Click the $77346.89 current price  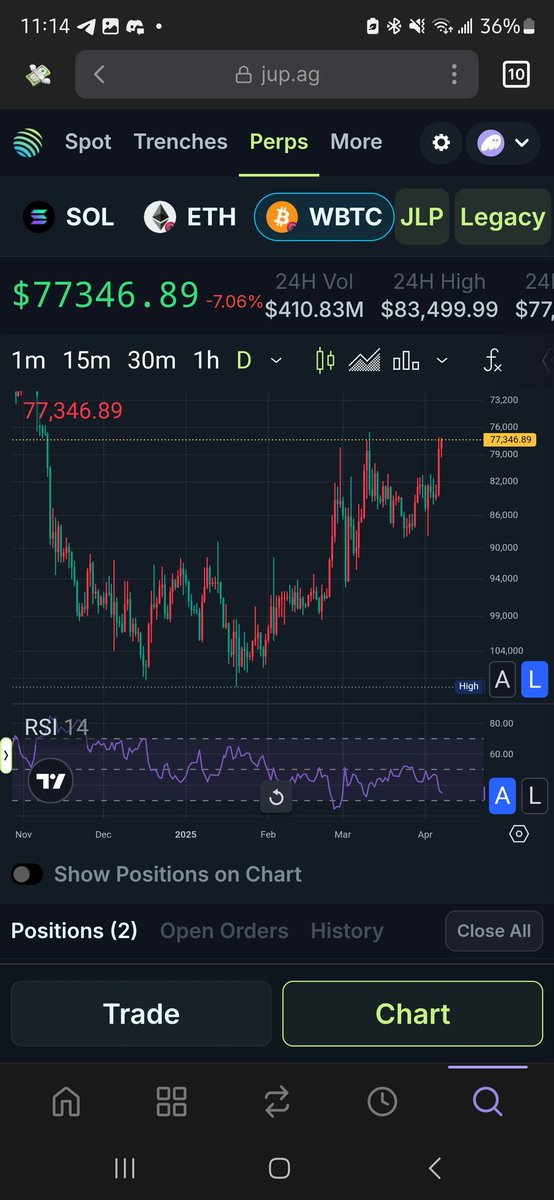(105, 295)
